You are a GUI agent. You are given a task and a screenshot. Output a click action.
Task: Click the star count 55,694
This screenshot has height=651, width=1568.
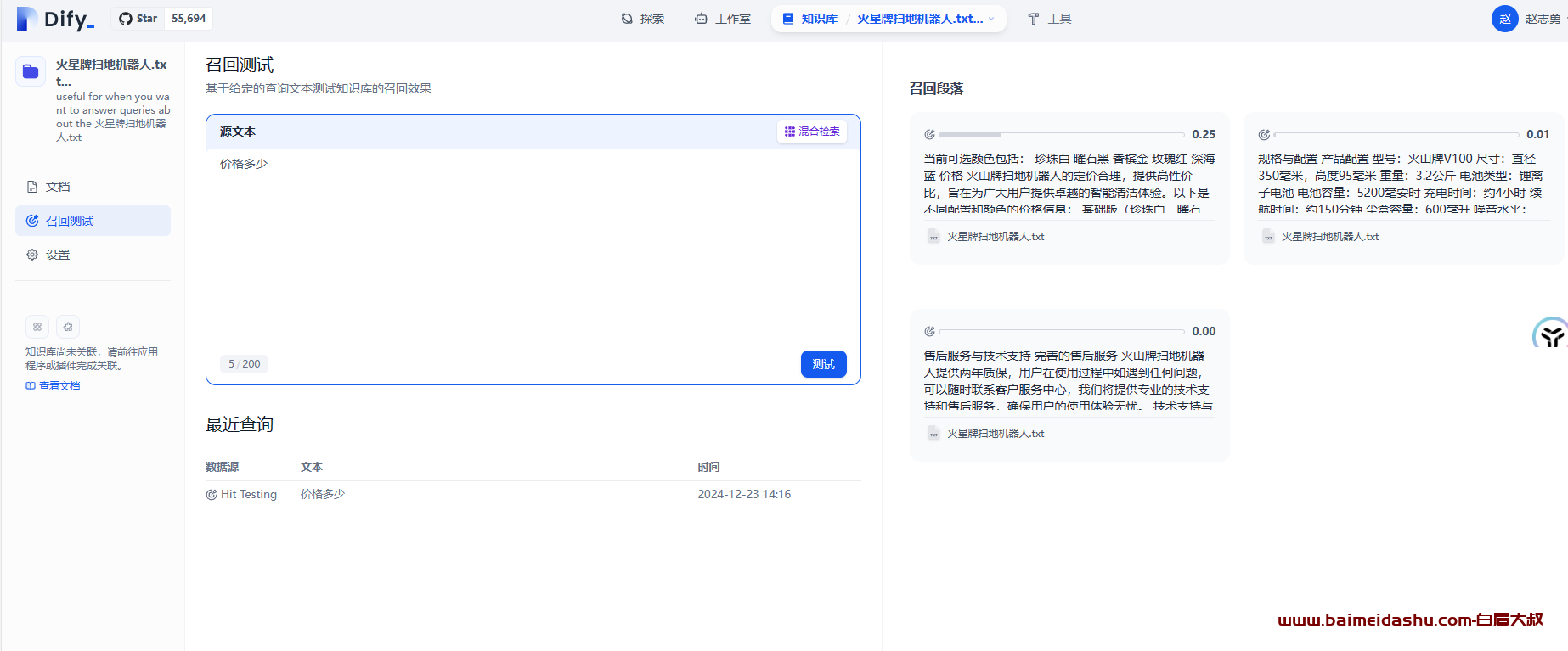tap(189, 19)
